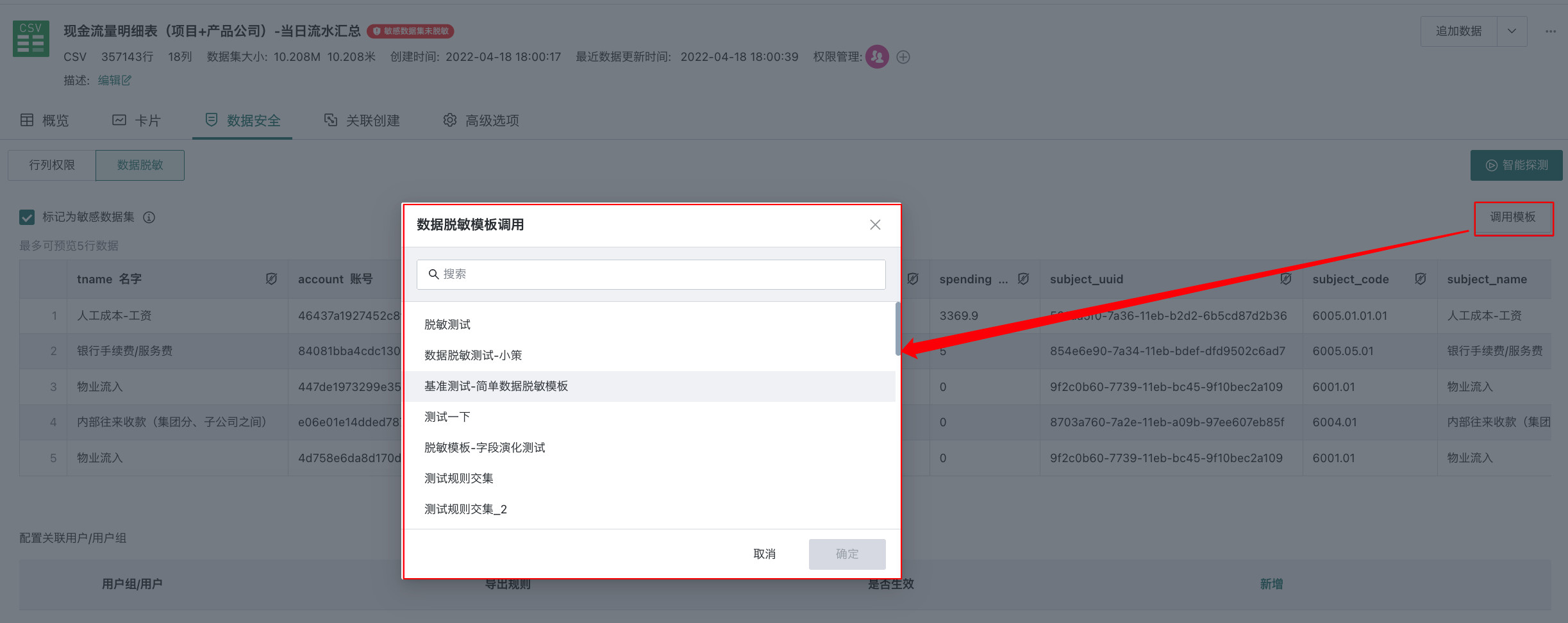The height and width of the screenshot is (623, 1568).
Task: Click the info icon beside sensitive dataset label
Action: (x=149, y=217)
